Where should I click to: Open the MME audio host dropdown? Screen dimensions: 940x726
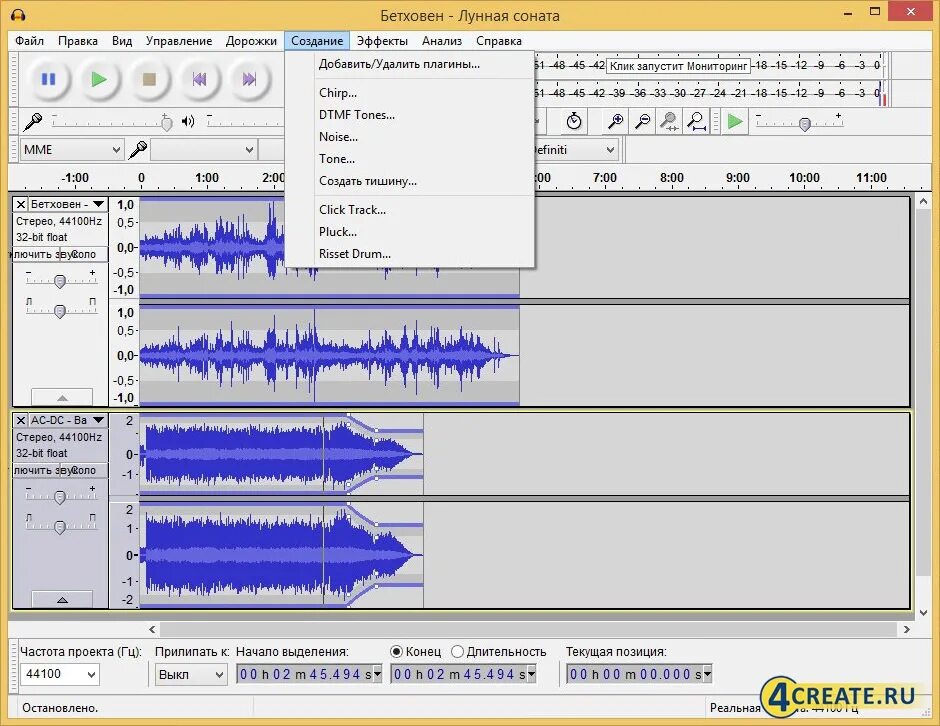point(72,149)
